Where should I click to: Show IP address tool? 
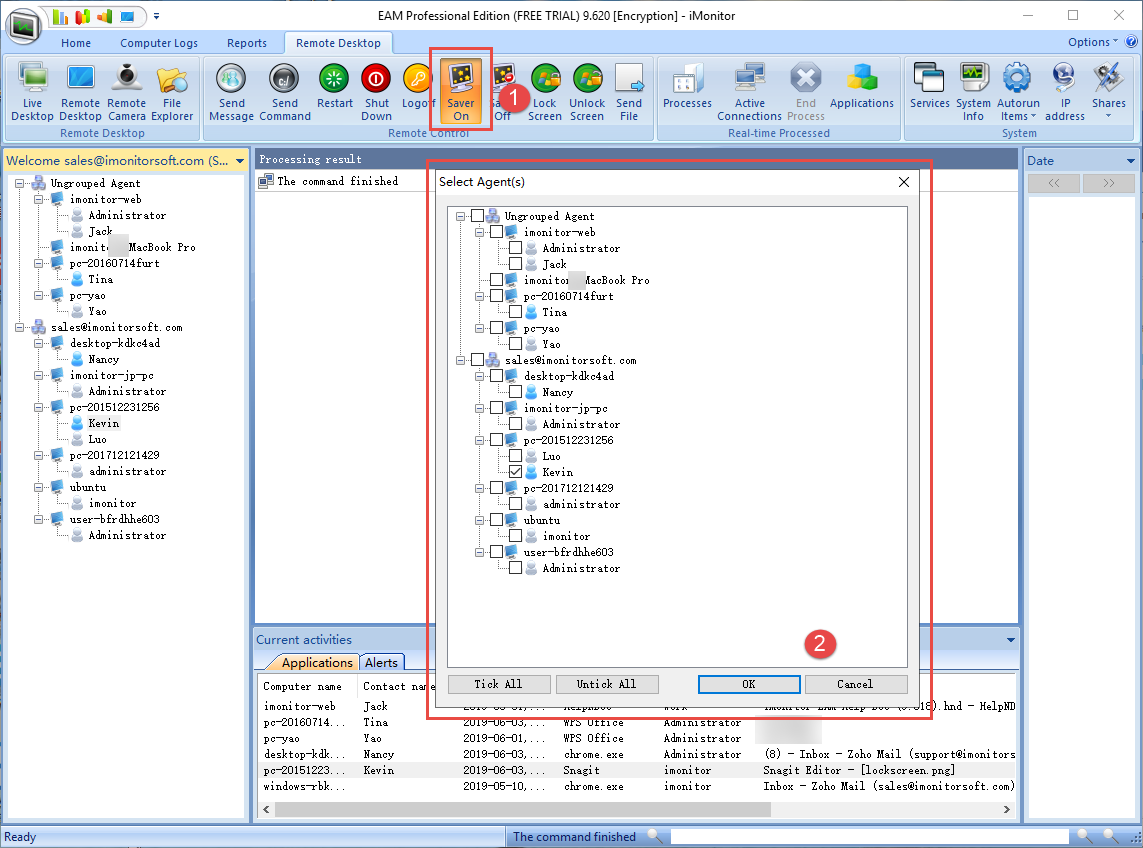pyautogui.click(x=1065, y=92)
